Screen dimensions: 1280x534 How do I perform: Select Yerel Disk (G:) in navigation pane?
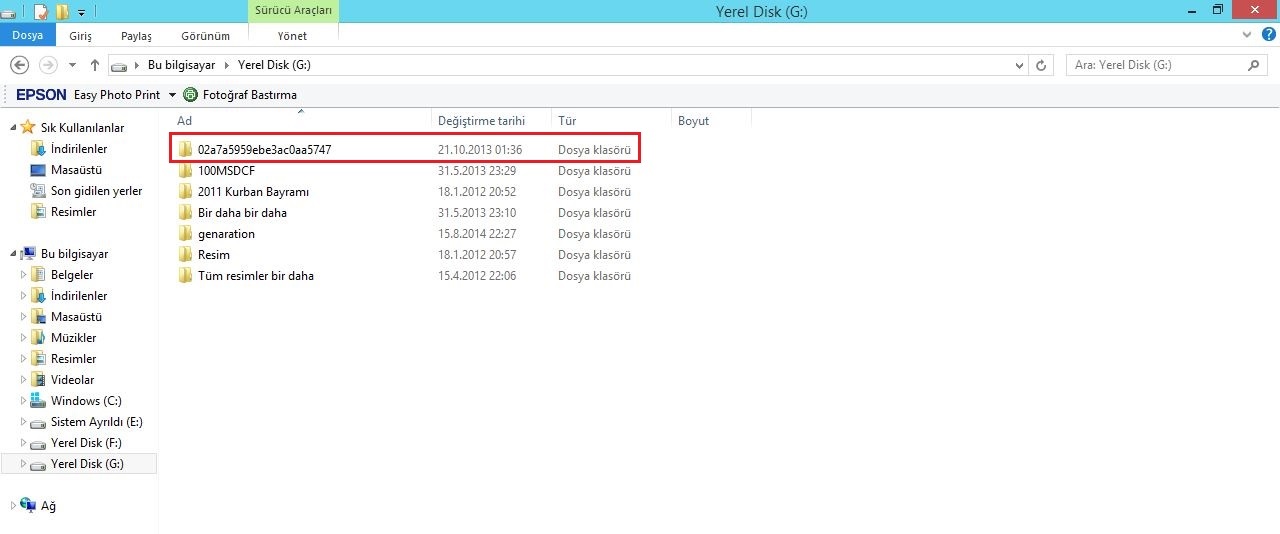tap(87, 464)
